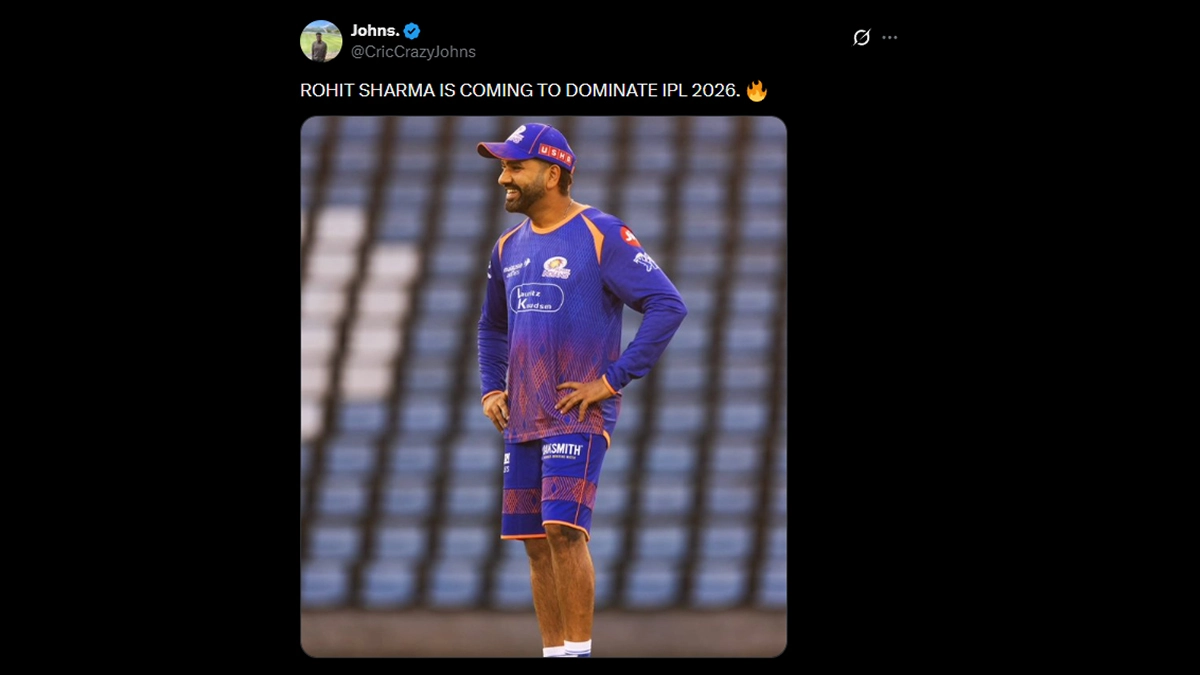Open the Johns. display name link
Viewport: 1200px width, 675px height.
click(375, 31)
